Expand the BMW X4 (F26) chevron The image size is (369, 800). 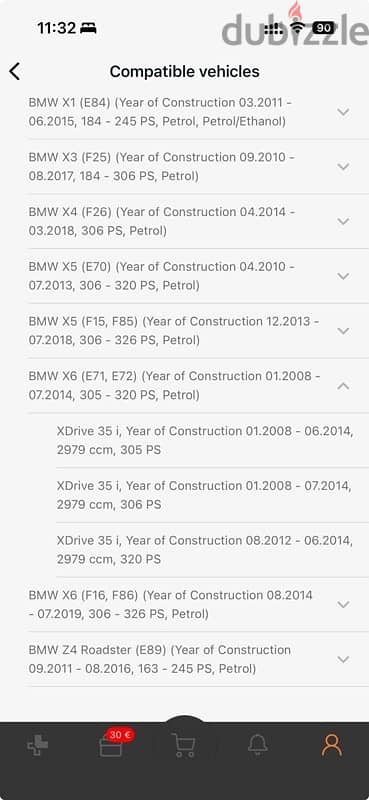(x=343, y=221)
